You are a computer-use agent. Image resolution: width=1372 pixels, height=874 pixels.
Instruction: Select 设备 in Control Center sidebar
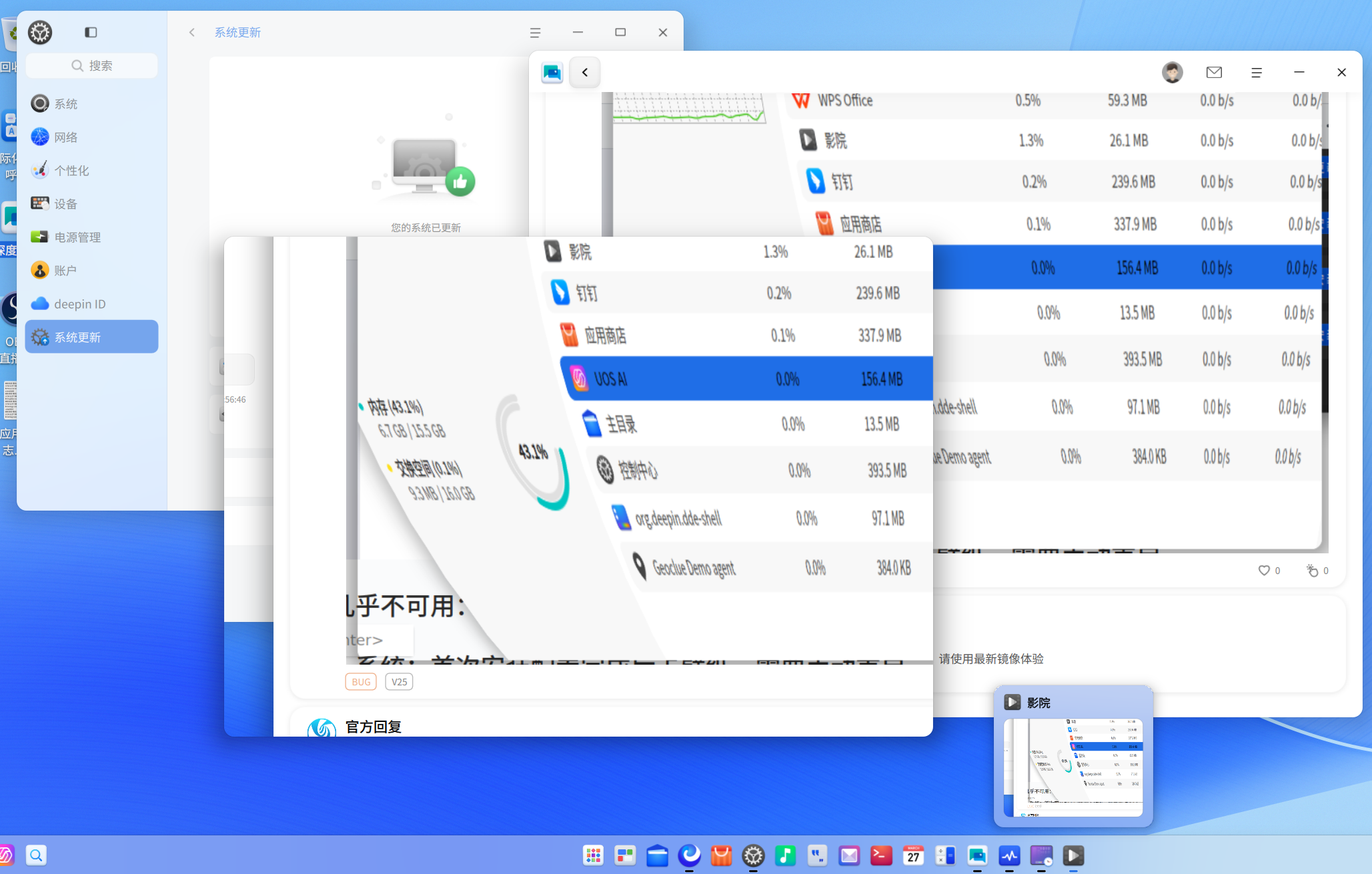(92, 203)
